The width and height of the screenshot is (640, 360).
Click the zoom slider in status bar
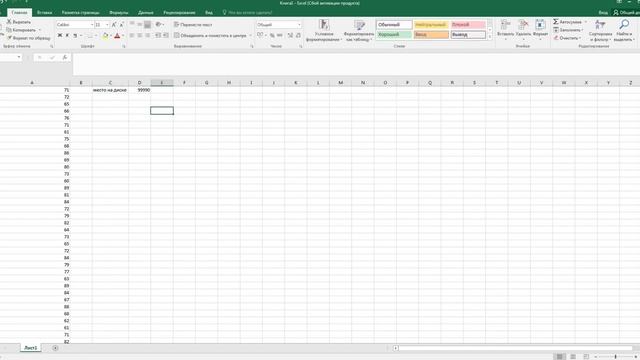pyautogui.click(x=616, y=357)
